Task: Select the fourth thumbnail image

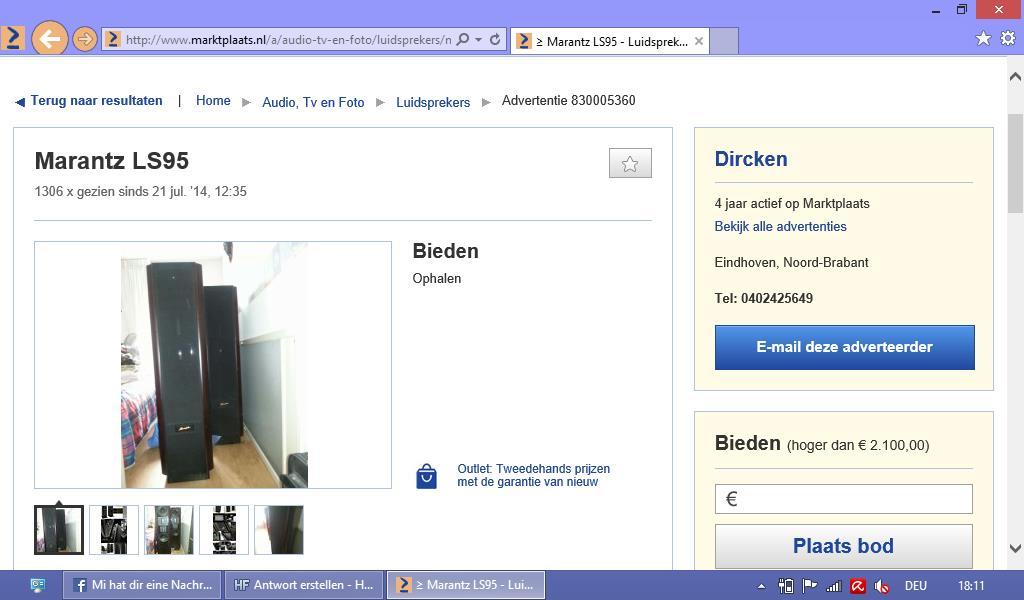Action: click(x=224, y=529)
